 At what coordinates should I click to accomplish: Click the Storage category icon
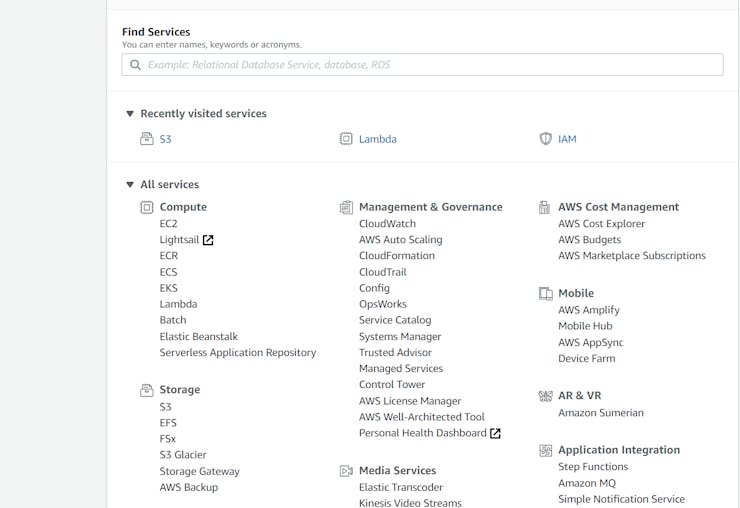pyautogui.click(x=147, y=390)
